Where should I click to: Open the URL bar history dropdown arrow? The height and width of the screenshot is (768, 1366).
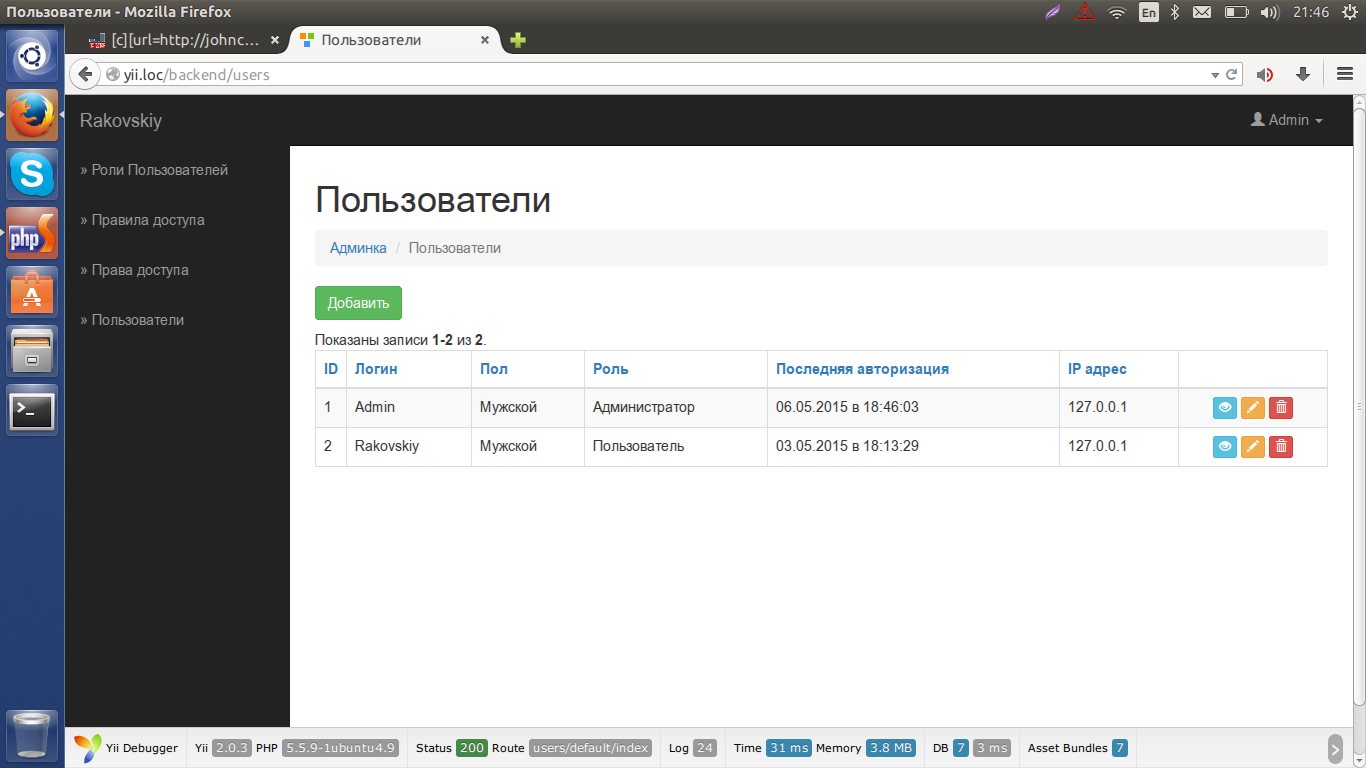1215,75
